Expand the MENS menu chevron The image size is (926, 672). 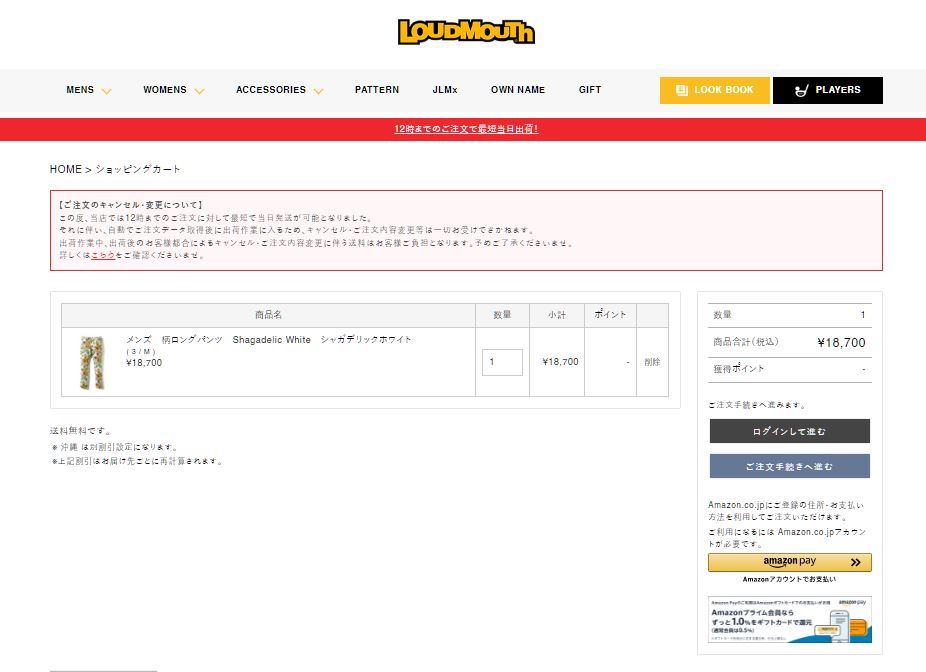pos(106,91)
